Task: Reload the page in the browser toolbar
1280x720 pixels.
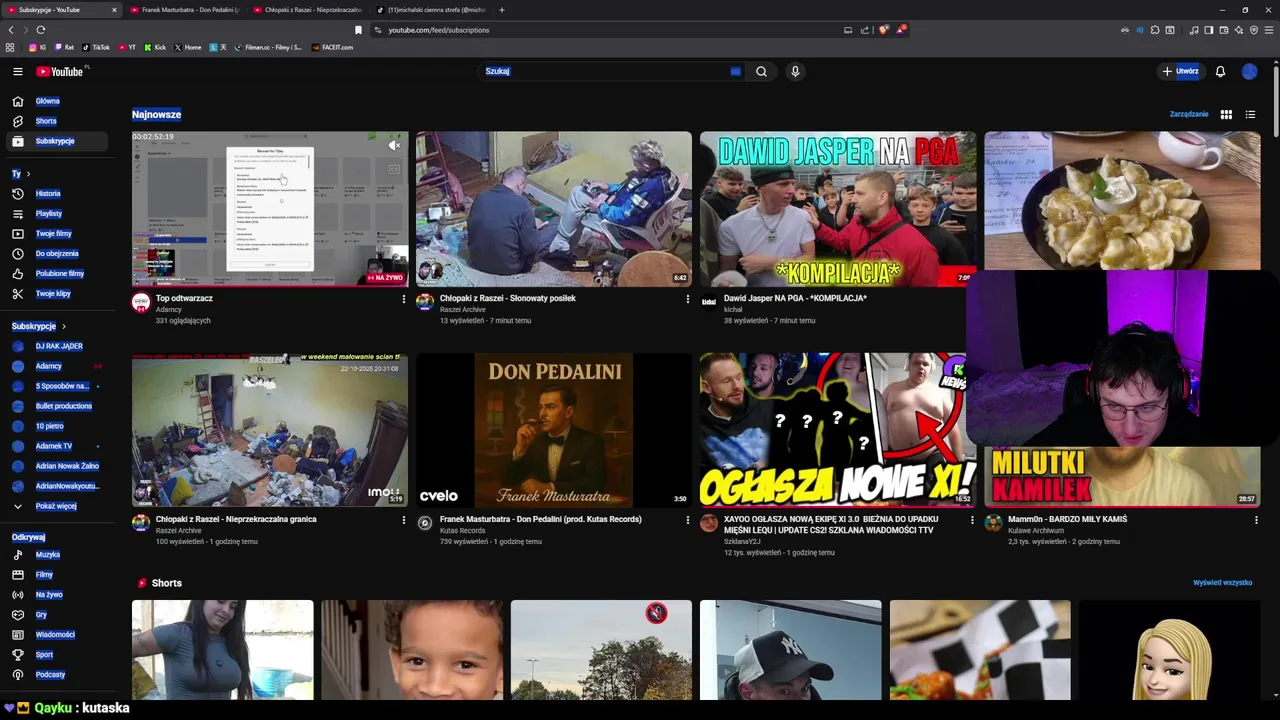Action: [x=41, y=30]
